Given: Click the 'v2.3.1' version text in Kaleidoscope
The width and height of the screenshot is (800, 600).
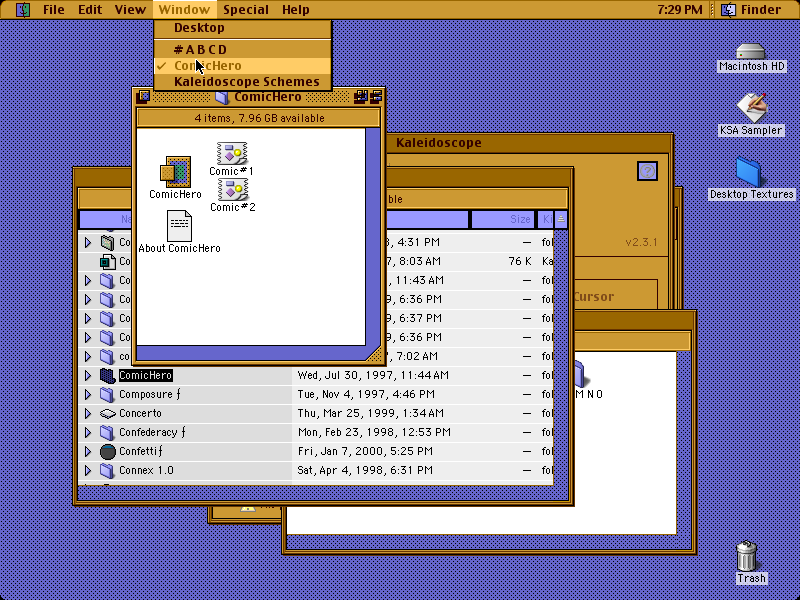Looking at the screenshot, I should click(641, 242).
